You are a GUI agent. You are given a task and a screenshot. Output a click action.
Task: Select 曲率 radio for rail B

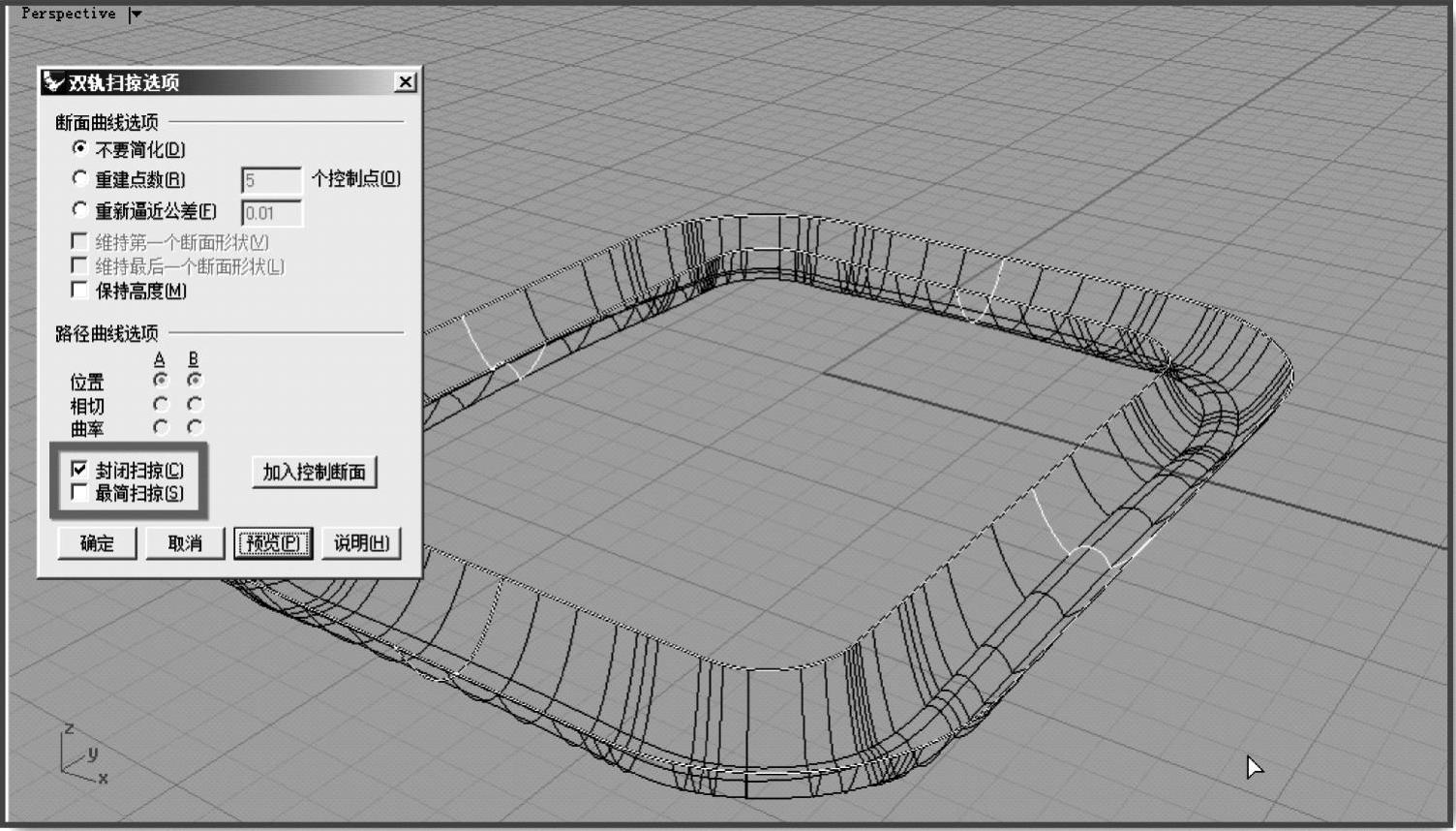click(196, 427)
